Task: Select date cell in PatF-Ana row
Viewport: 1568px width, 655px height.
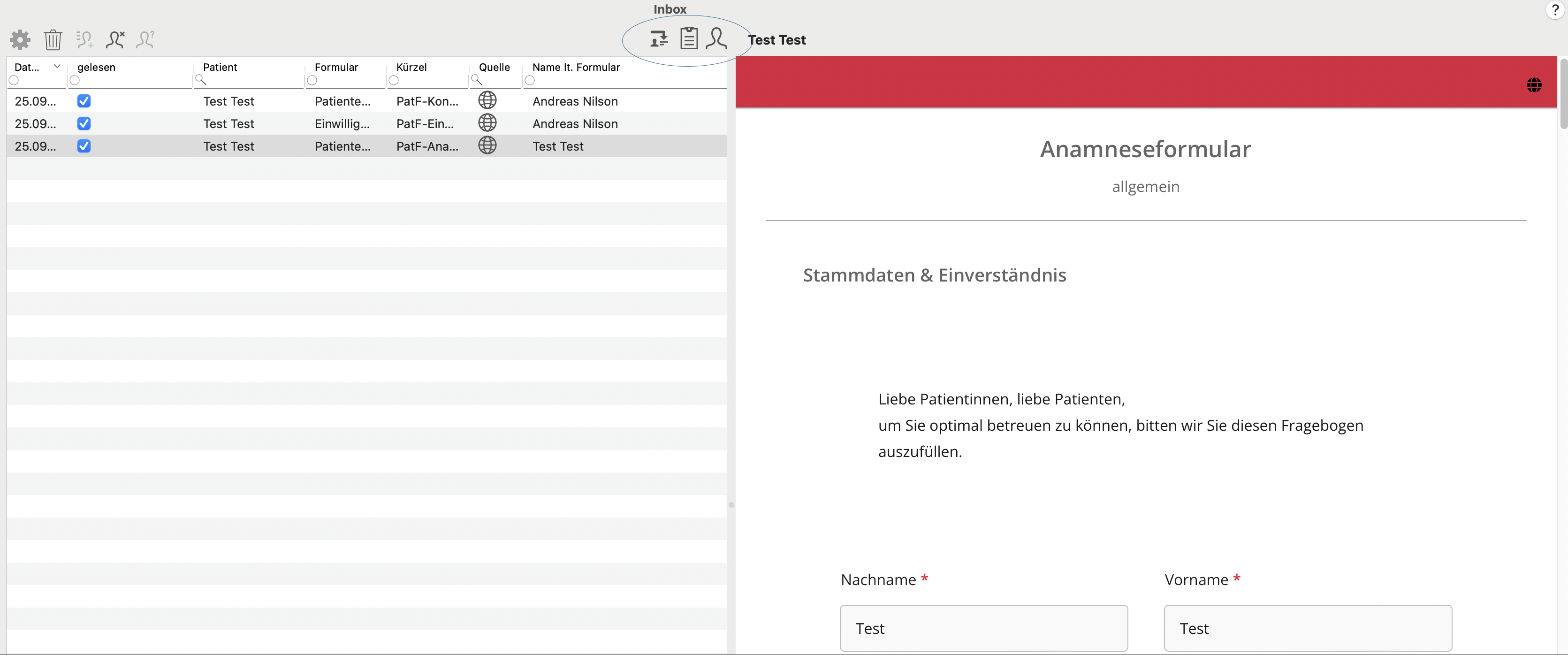Action: coord(35,146)
